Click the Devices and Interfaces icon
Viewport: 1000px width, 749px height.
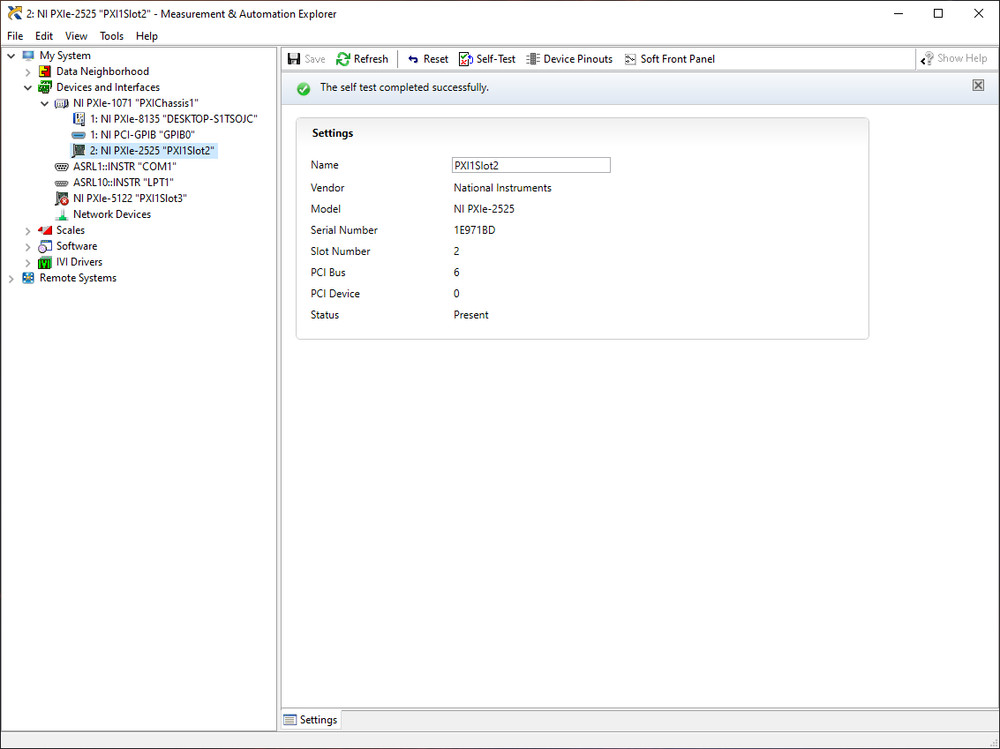(45, 87)
